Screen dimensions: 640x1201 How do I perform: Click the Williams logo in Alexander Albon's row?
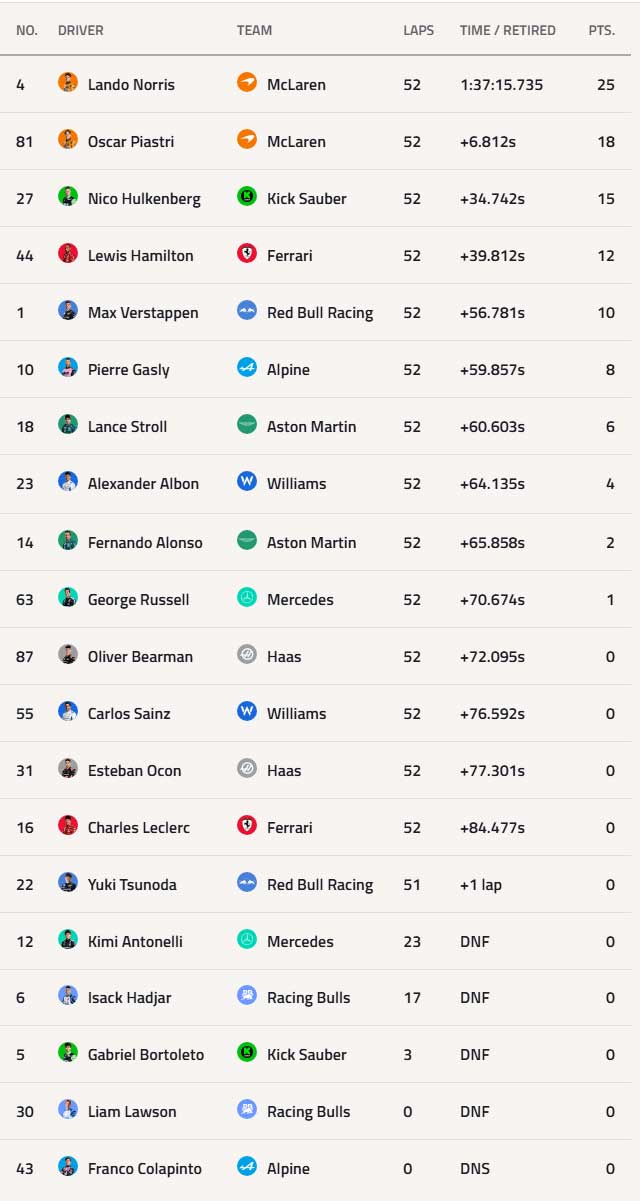tap(247, 483)
